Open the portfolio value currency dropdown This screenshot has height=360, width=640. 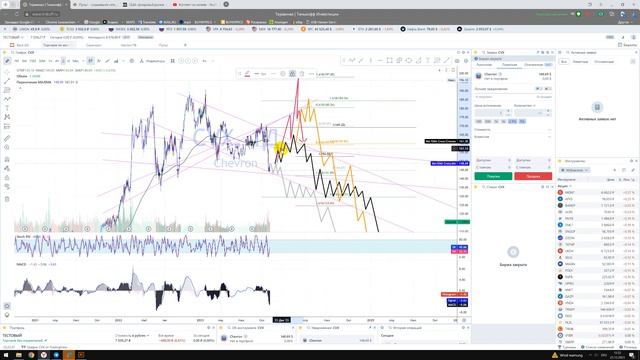132,336
